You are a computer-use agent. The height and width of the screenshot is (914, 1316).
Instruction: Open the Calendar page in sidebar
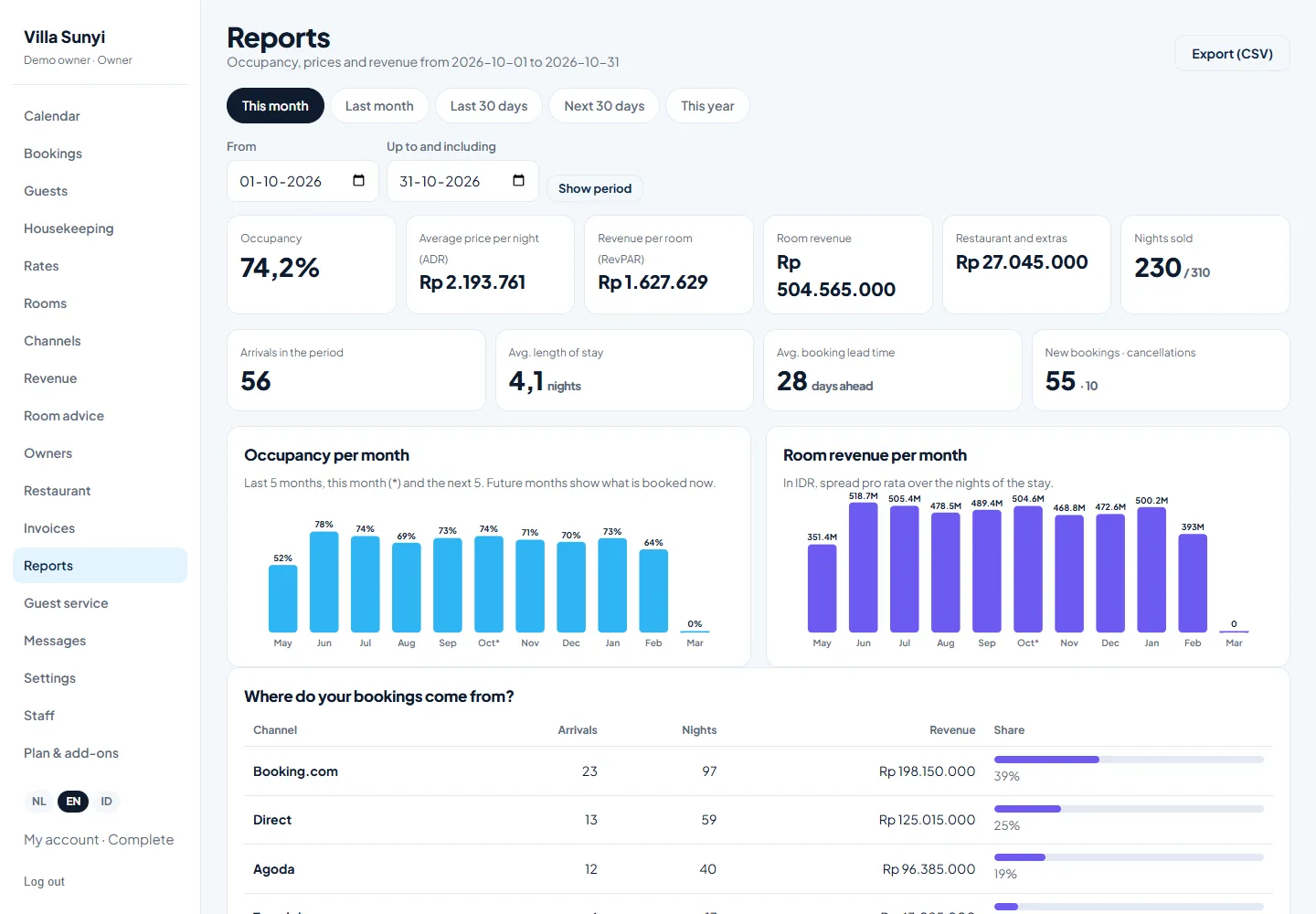tap(101, 116)
